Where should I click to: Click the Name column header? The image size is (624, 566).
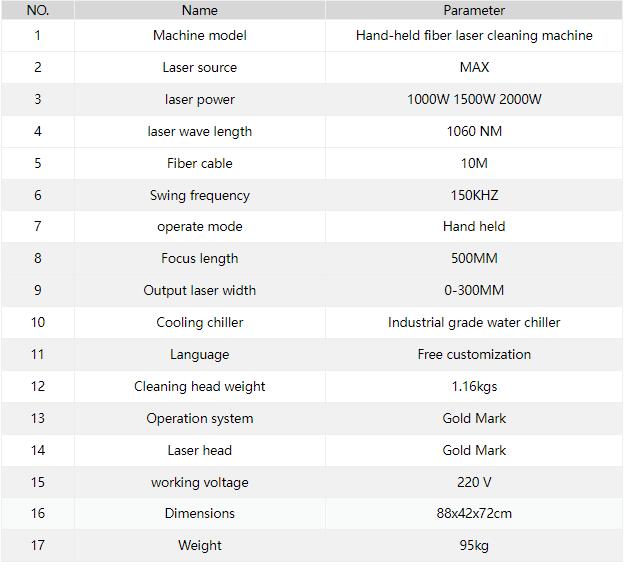200,10
